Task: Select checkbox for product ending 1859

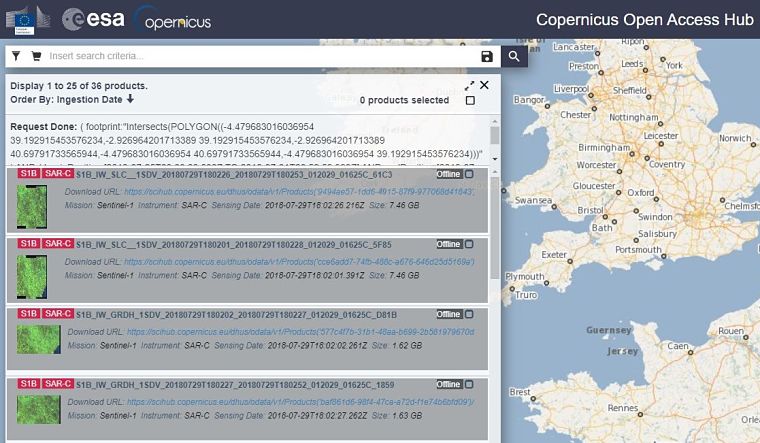Action: (x=469, y=384)
